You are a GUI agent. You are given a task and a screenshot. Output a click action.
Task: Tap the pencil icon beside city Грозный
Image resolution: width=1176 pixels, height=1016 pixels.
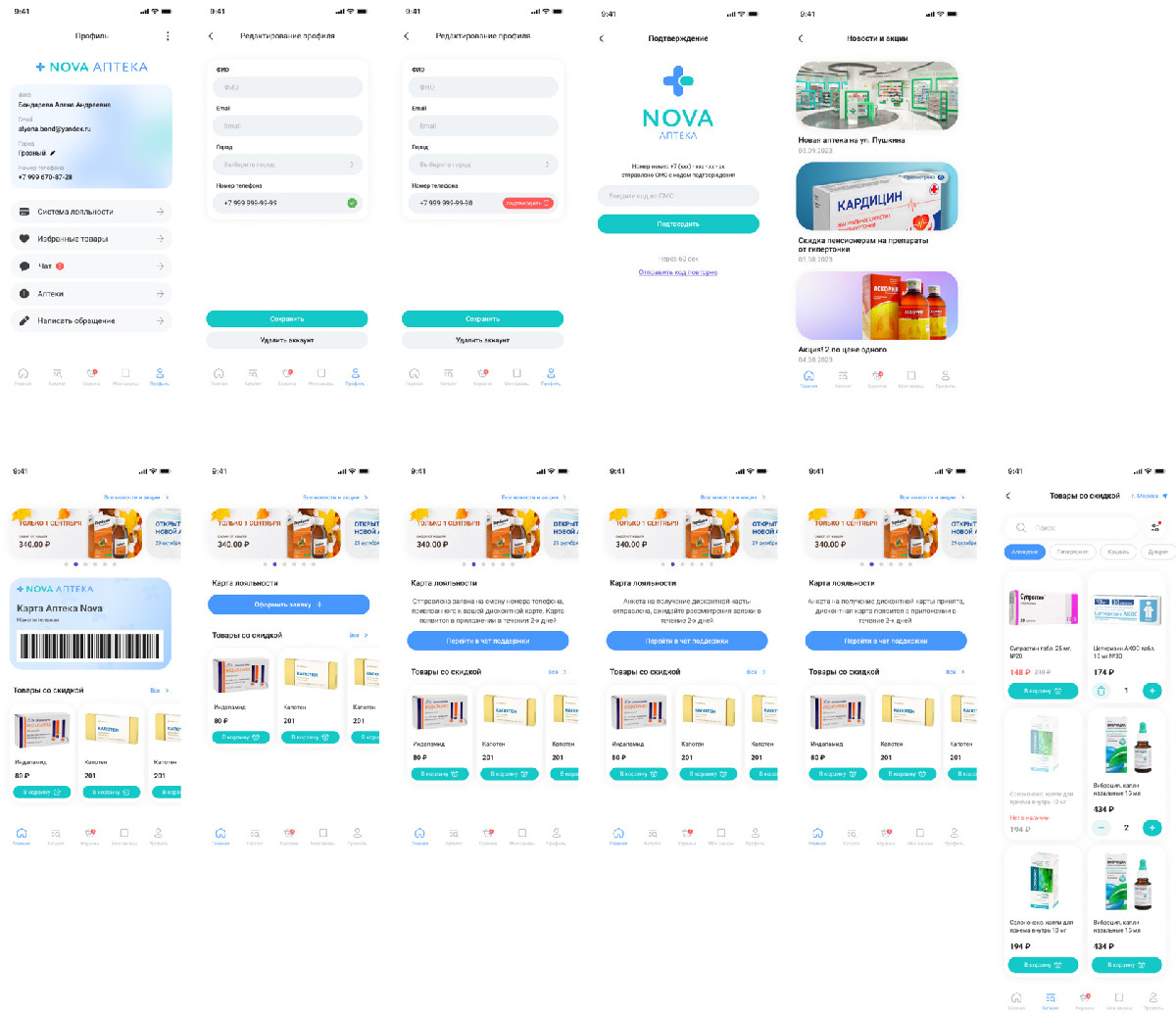53,153
